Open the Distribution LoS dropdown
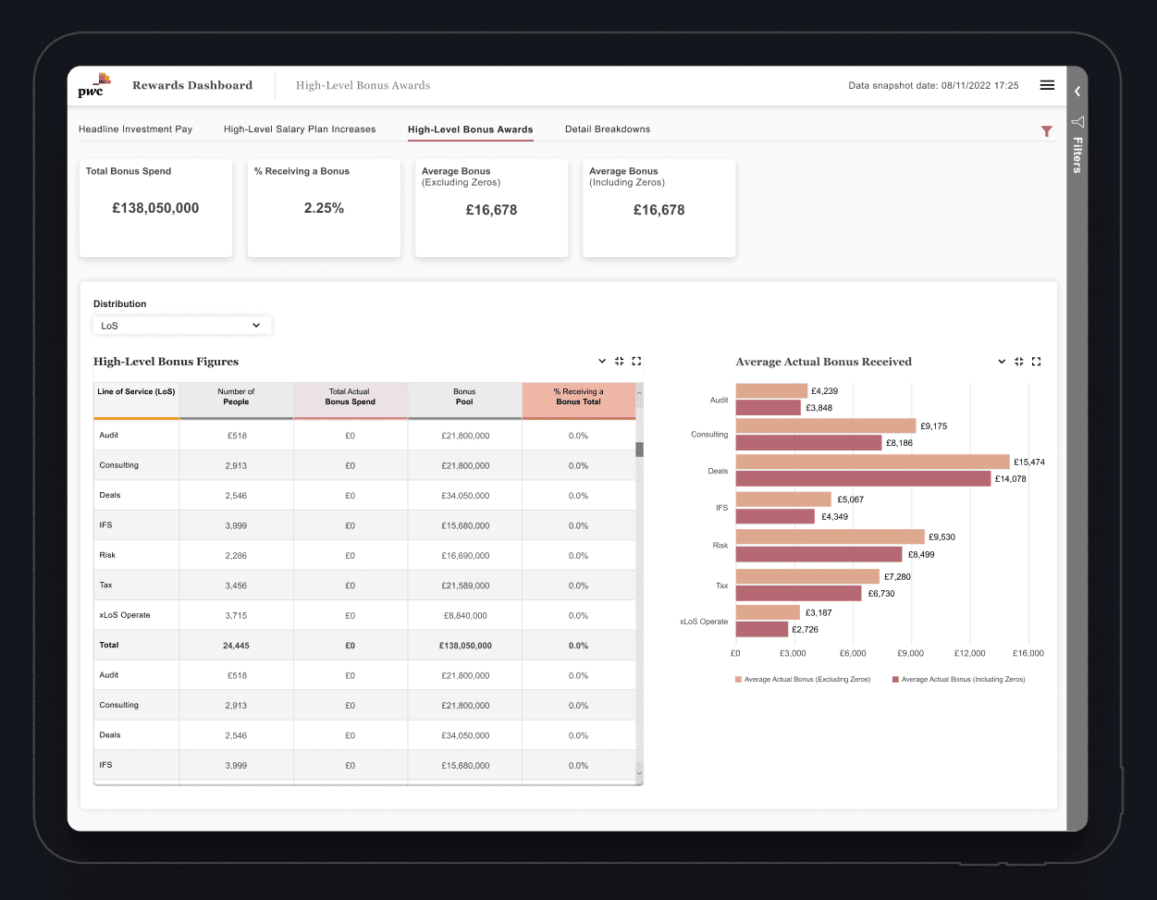Viewport: 1157px width, 900px height. point(182,325)
